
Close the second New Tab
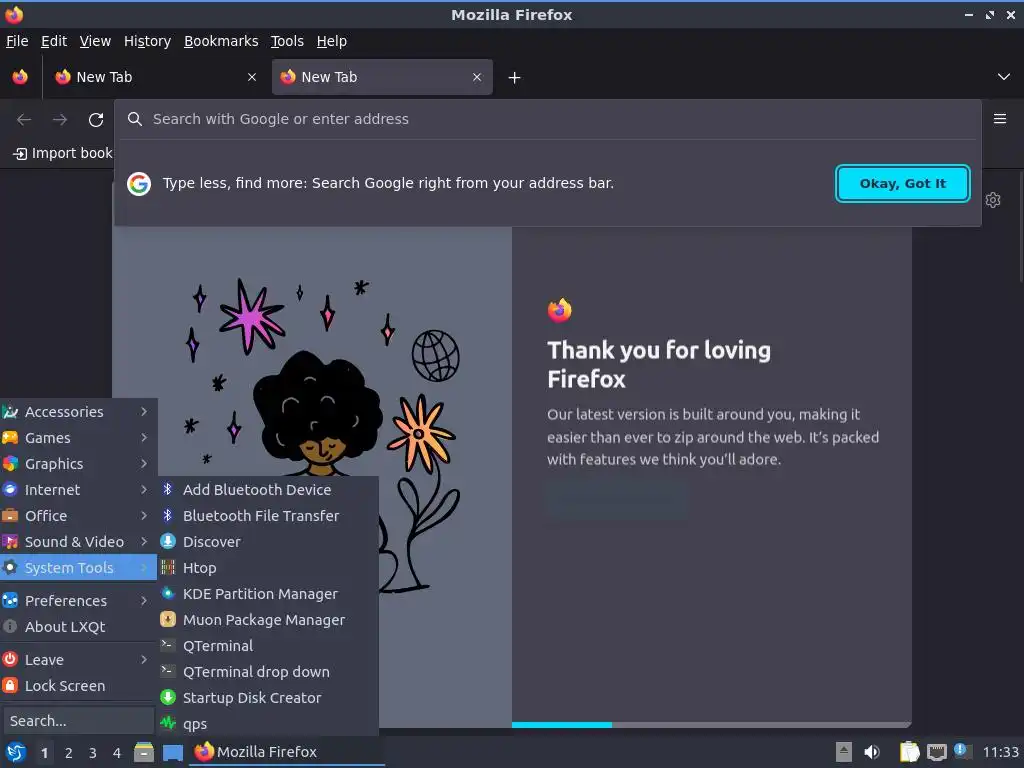point(477,77)
